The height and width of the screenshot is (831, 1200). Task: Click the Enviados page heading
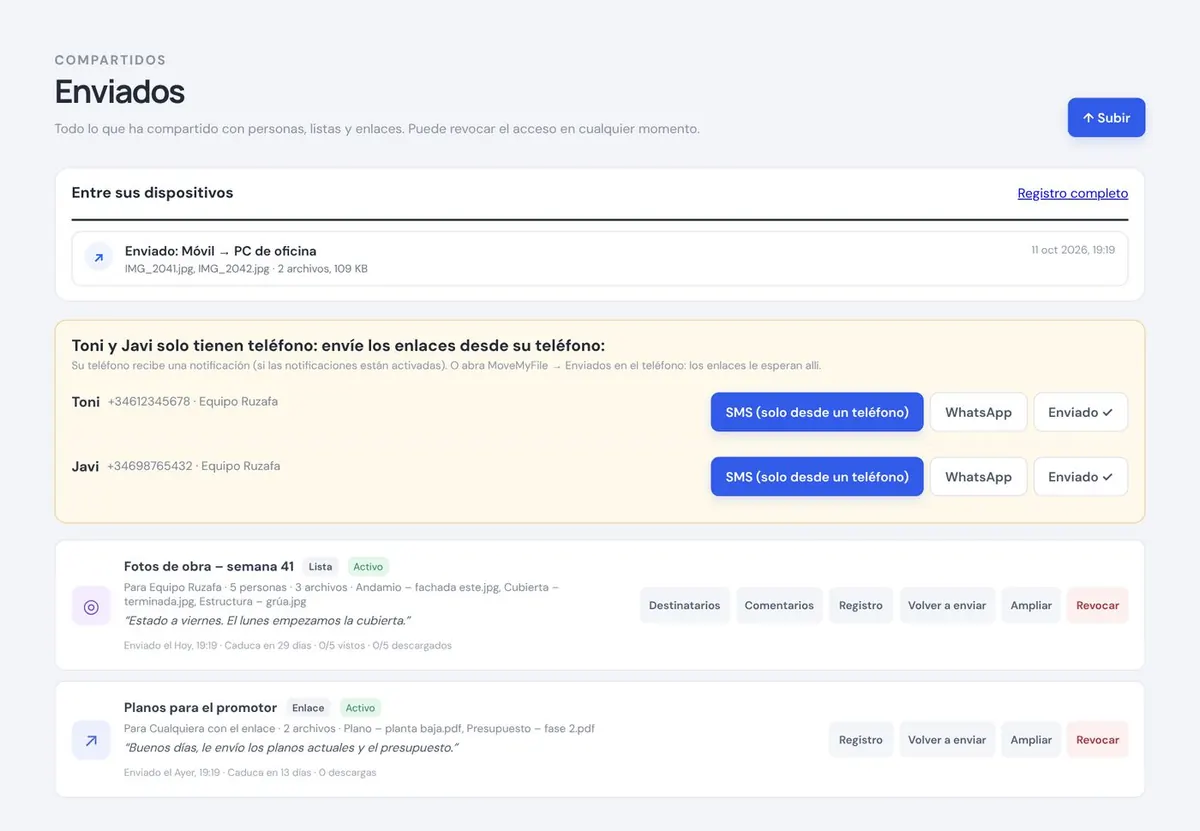(120, 92)
